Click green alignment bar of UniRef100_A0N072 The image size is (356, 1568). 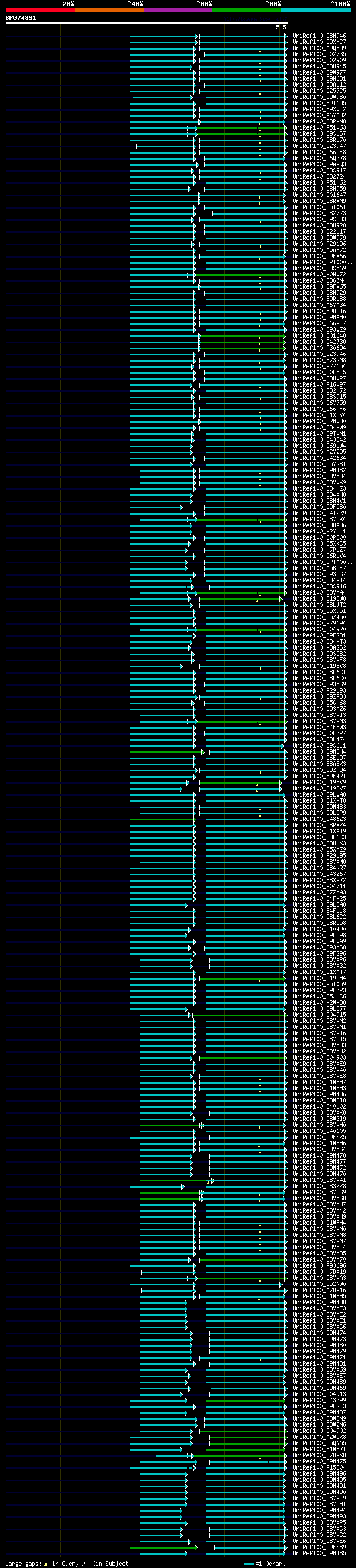[x=241, y=275]
